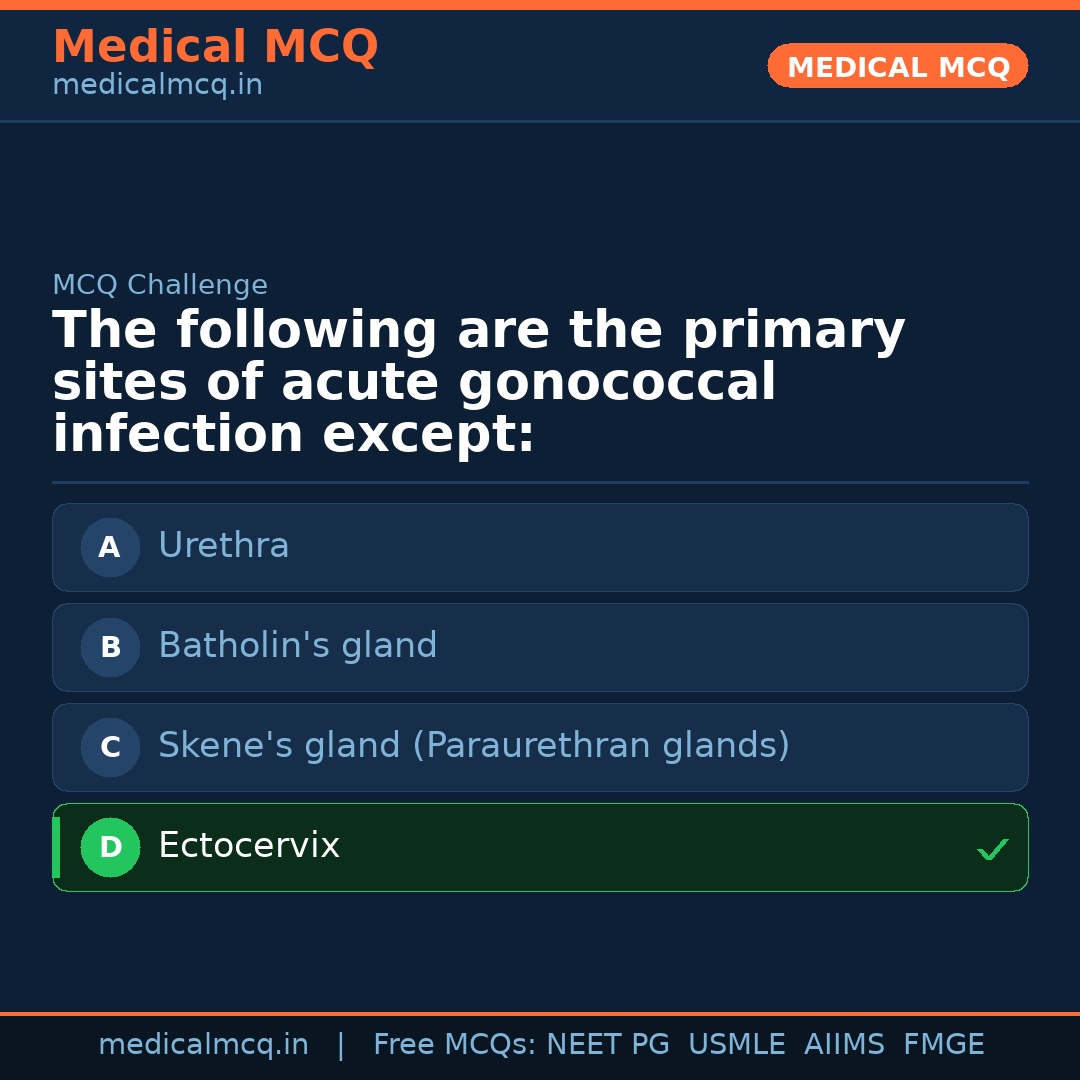Open the medicalmcq.in link in the footer
This screenshot has width=1080, height=1080.
click(204, 1044)
